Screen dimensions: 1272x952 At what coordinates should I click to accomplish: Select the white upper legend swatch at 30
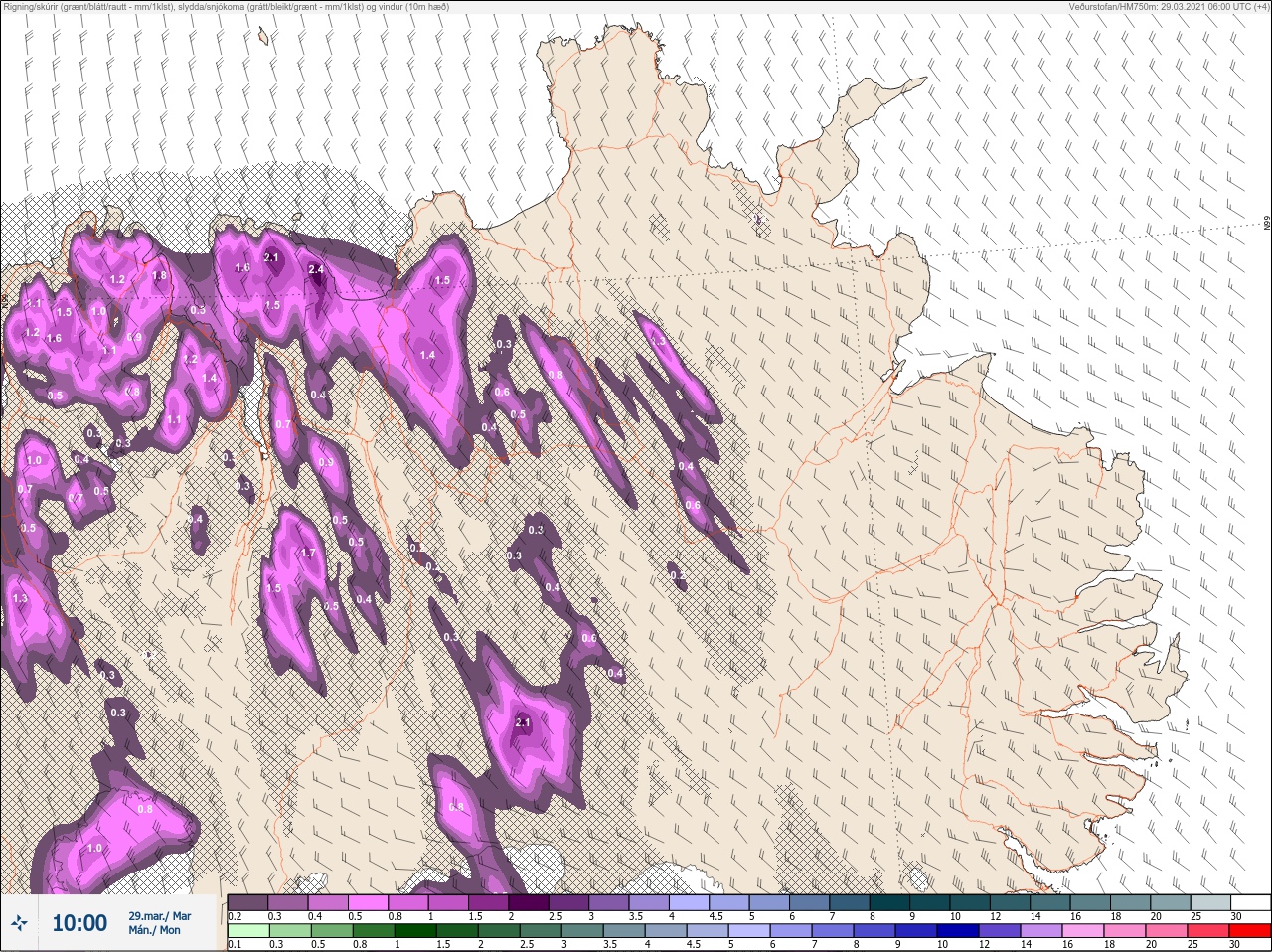pyautogui.click(x=1250, y=902)
